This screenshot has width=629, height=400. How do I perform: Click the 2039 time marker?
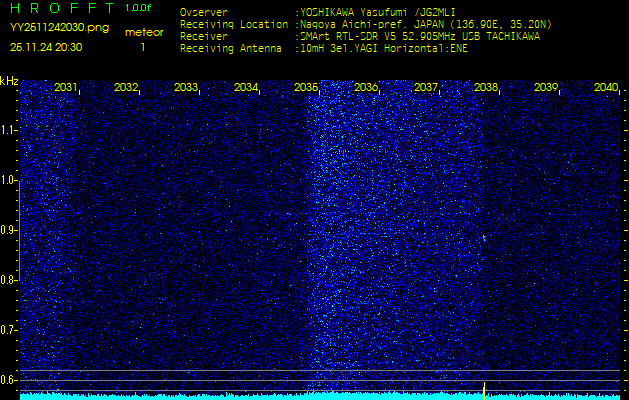[546, 87]
